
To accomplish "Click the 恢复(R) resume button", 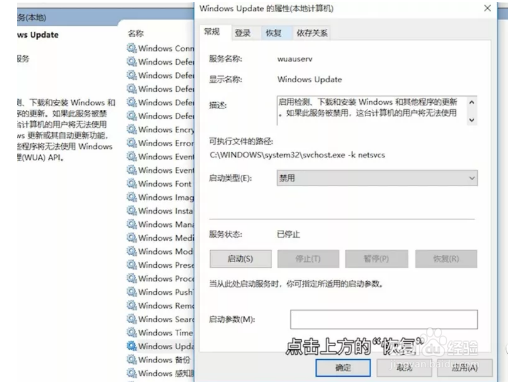I will 446,259.
